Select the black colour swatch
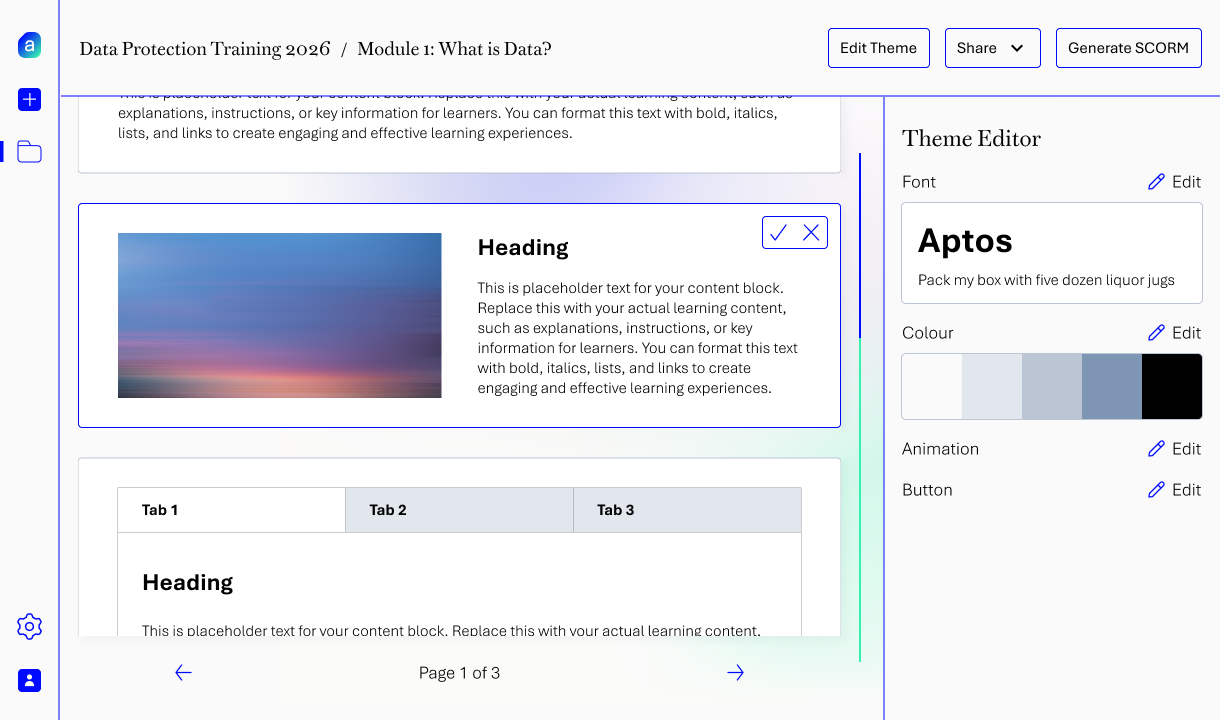The width and height of the screenshot is (1220, 720). click(x=1172, y=386)
